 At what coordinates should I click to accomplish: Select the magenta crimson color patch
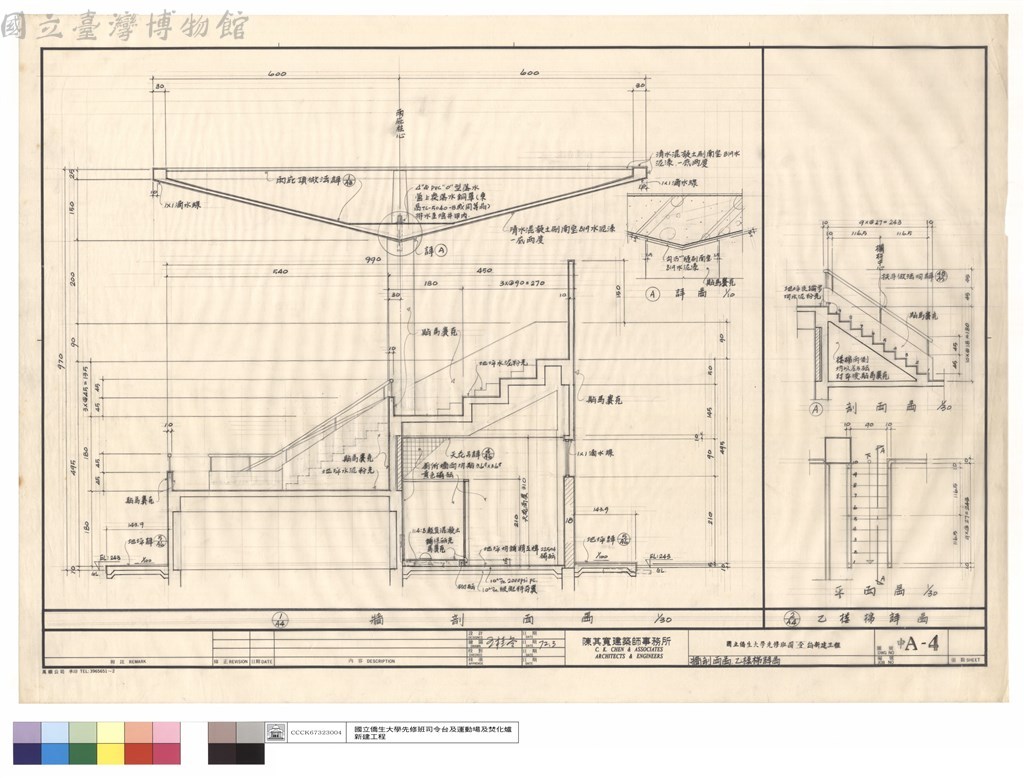[167, 754]
